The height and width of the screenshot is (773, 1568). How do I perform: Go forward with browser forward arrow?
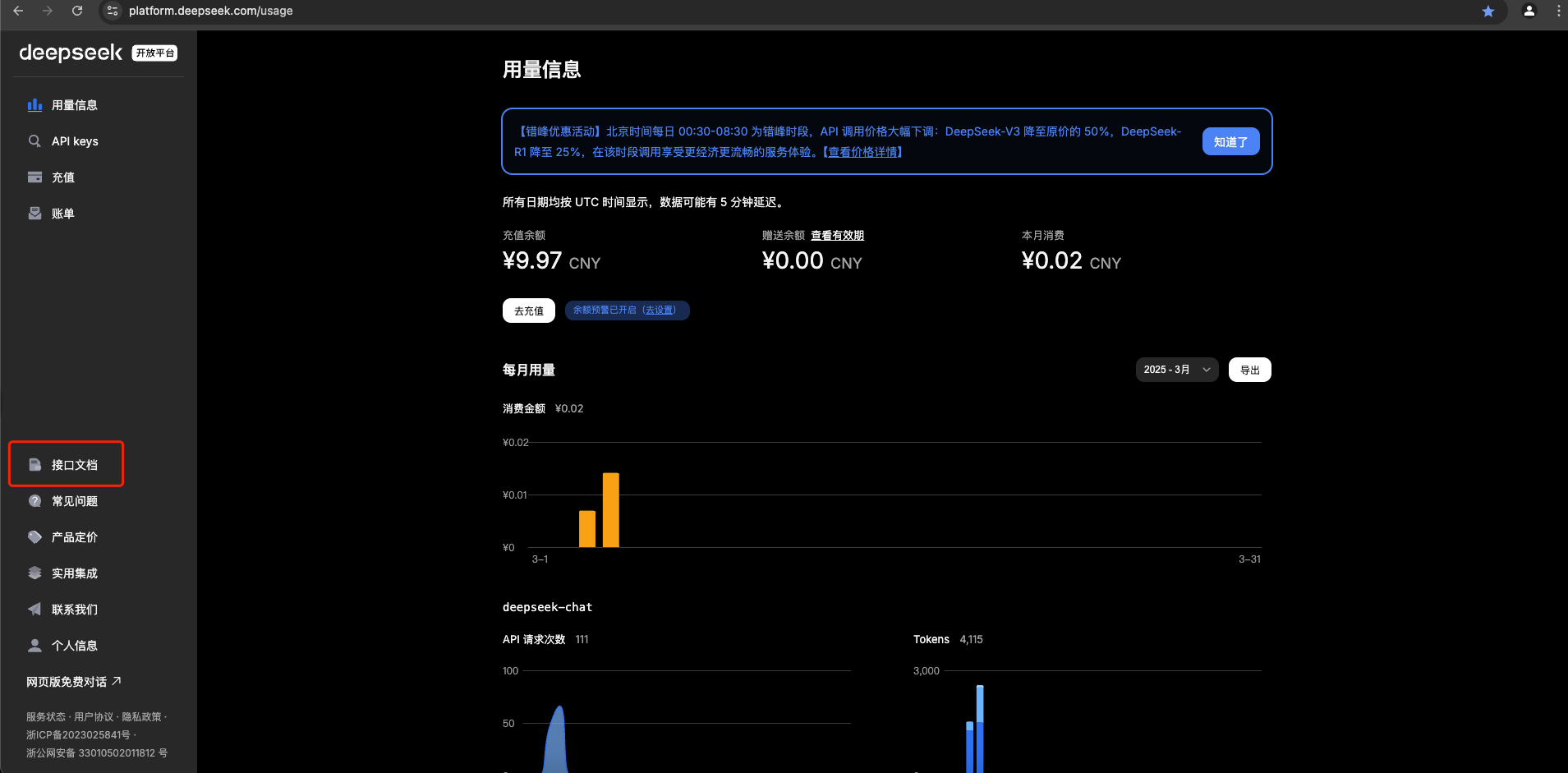point(48,11)
